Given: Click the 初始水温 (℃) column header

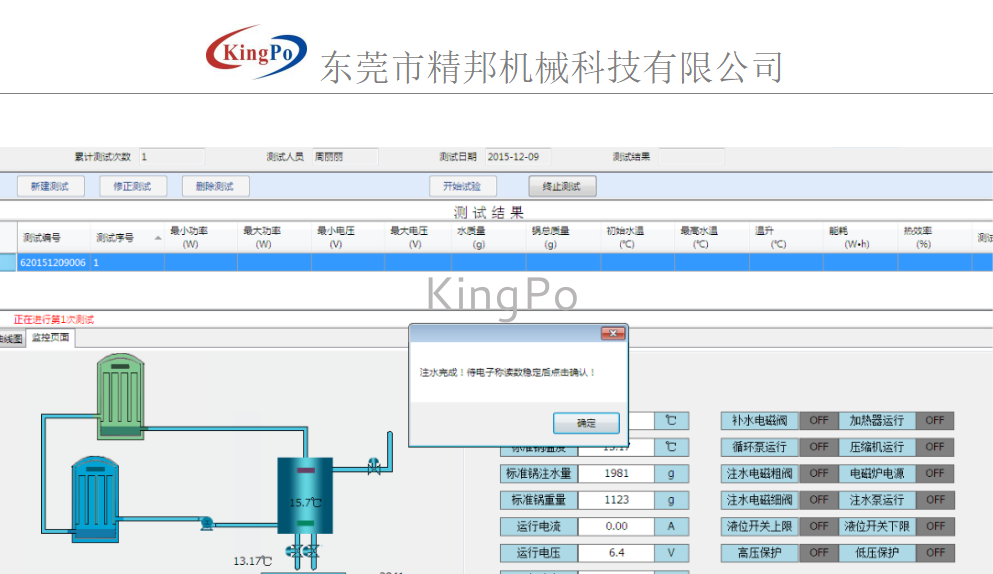Looking at the screenshot, I should (638, 238).
